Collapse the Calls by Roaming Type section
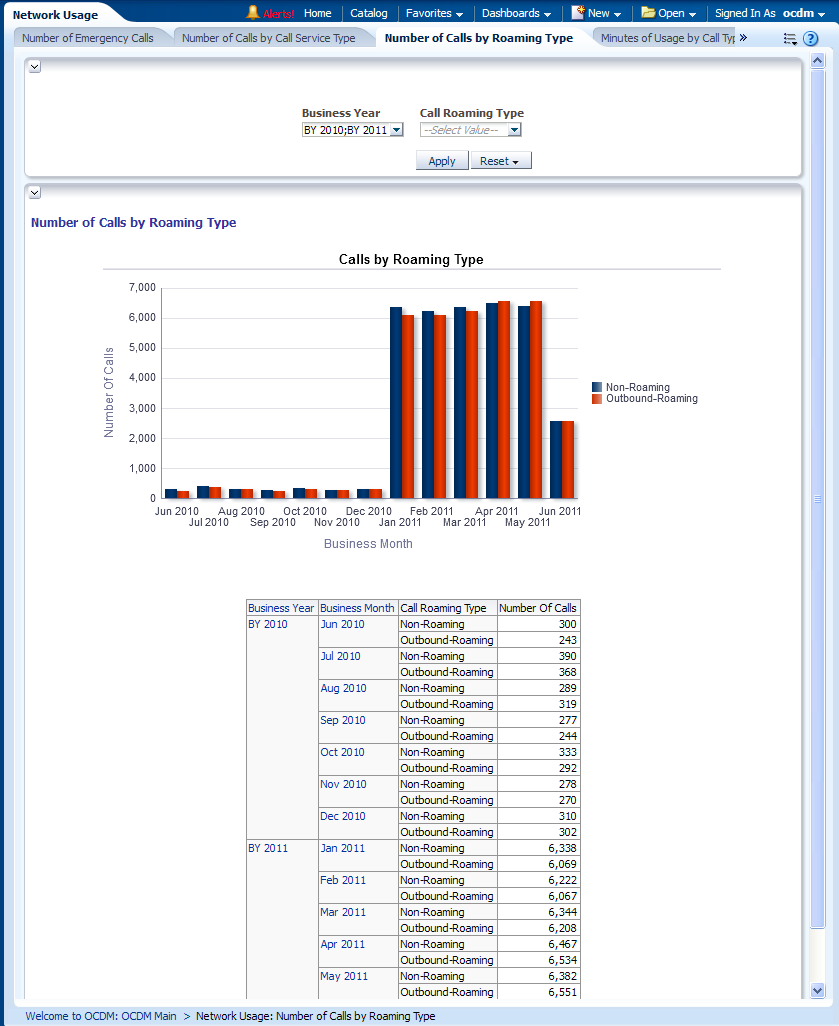The image size is (839, 1026). 34,192
